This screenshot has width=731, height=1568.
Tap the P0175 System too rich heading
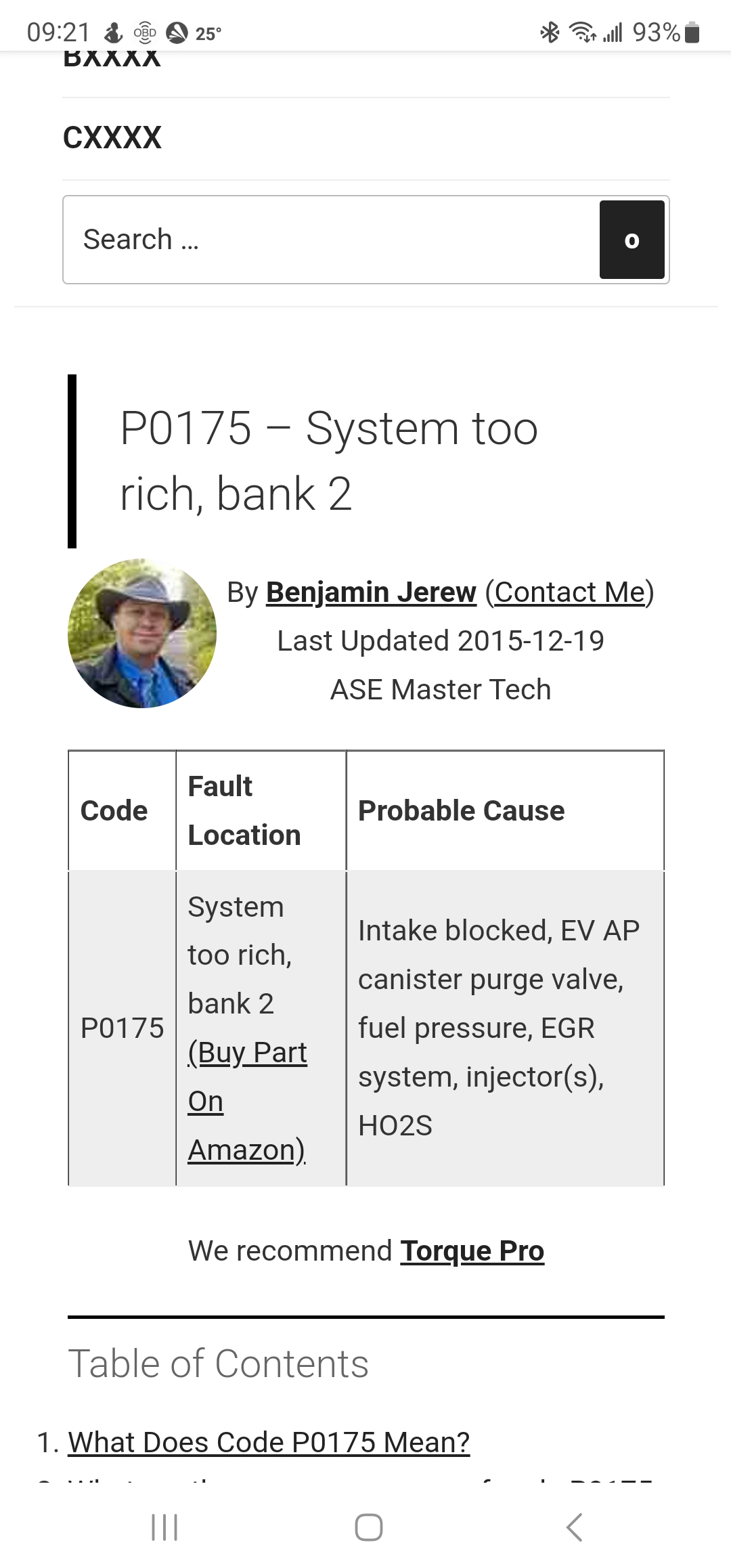(329, 460)
